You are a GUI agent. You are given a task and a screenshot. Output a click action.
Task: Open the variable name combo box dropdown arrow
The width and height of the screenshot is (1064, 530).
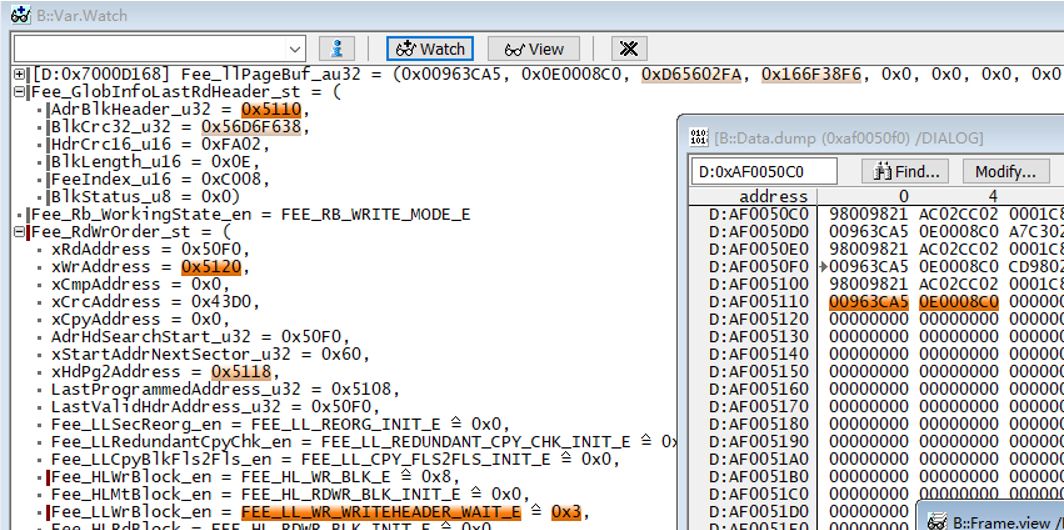[x=295, y=49]
